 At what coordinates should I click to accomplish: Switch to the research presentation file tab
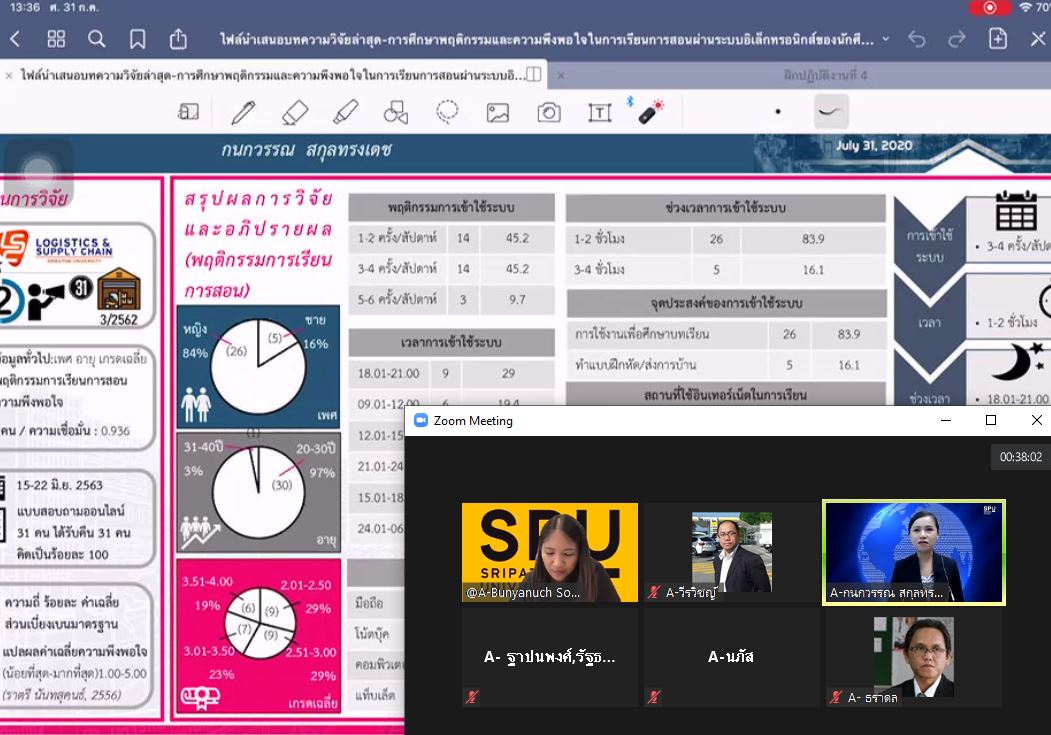(x=273, y=75)
